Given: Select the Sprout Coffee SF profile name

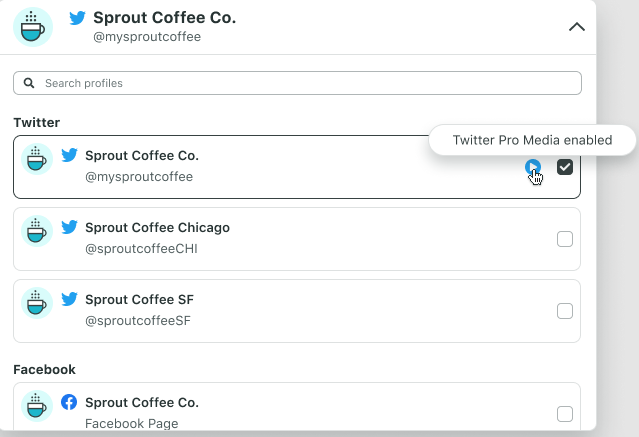Looking at the screenshot, I should click(x=139, y=300).
